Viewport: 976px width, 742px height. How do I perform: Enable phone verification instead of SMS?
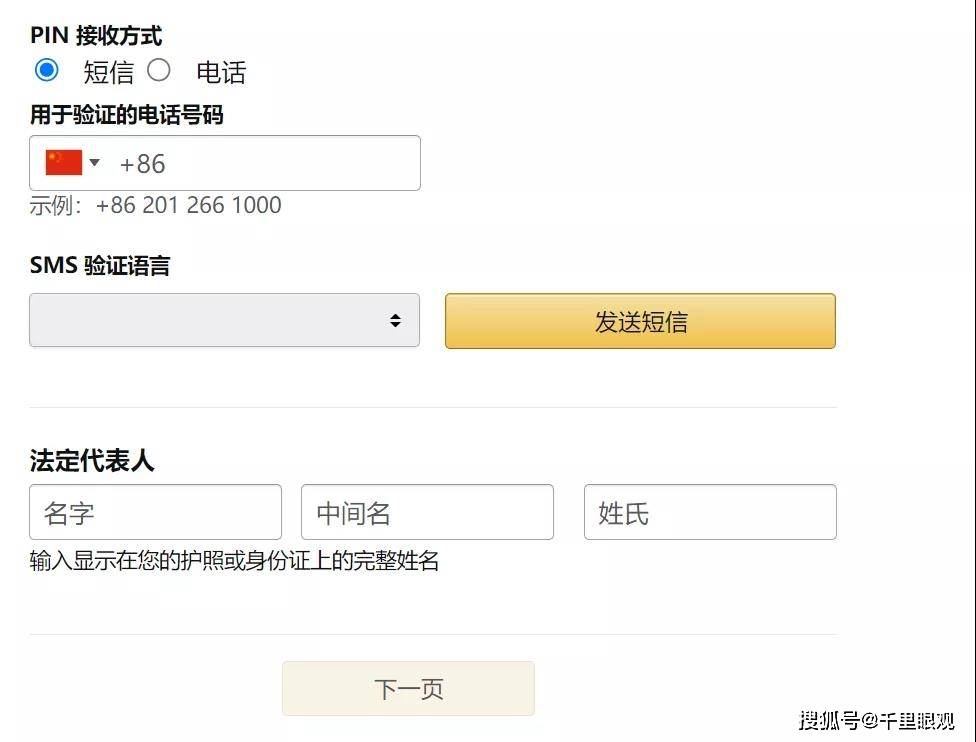(160, 71)
